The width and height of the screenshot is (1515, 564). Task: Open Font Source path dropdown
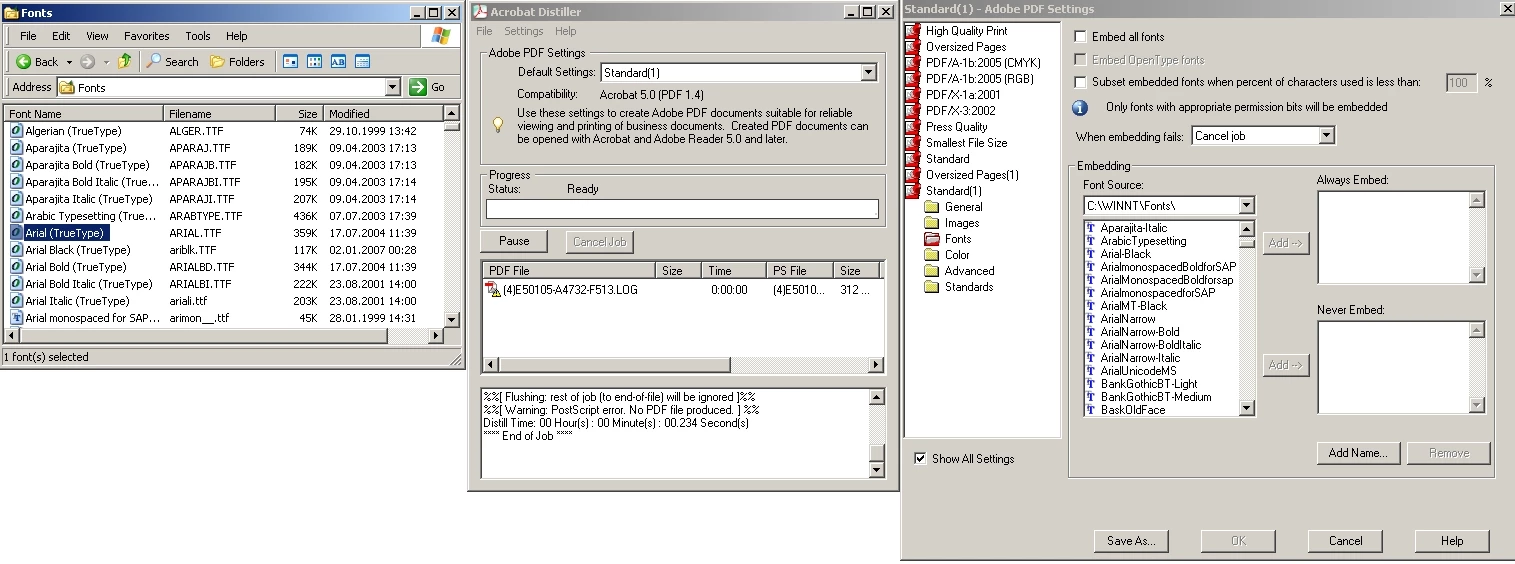pos(1246,206)
